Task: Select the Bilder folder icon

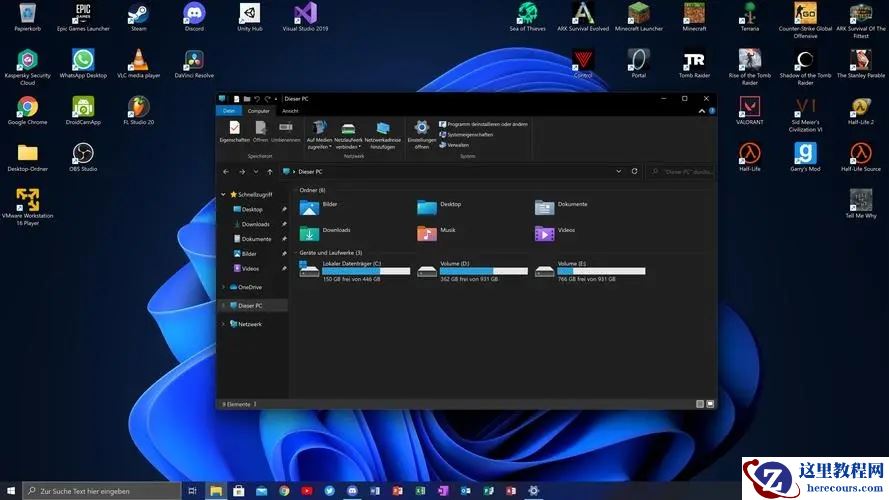Action: 309,207
